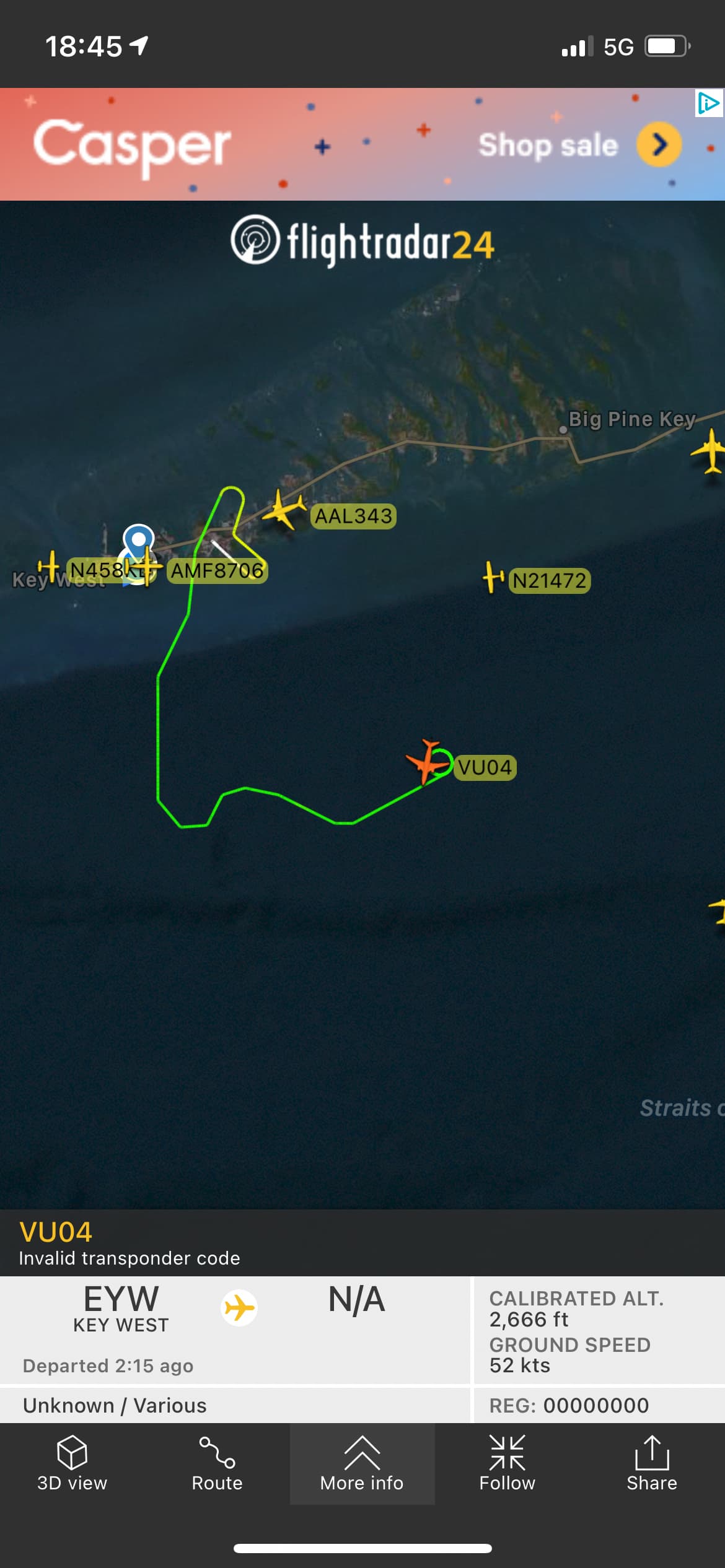The image size is (725, 1568).
Task: Tap the N21472 flight label
Action: [550, 581]
